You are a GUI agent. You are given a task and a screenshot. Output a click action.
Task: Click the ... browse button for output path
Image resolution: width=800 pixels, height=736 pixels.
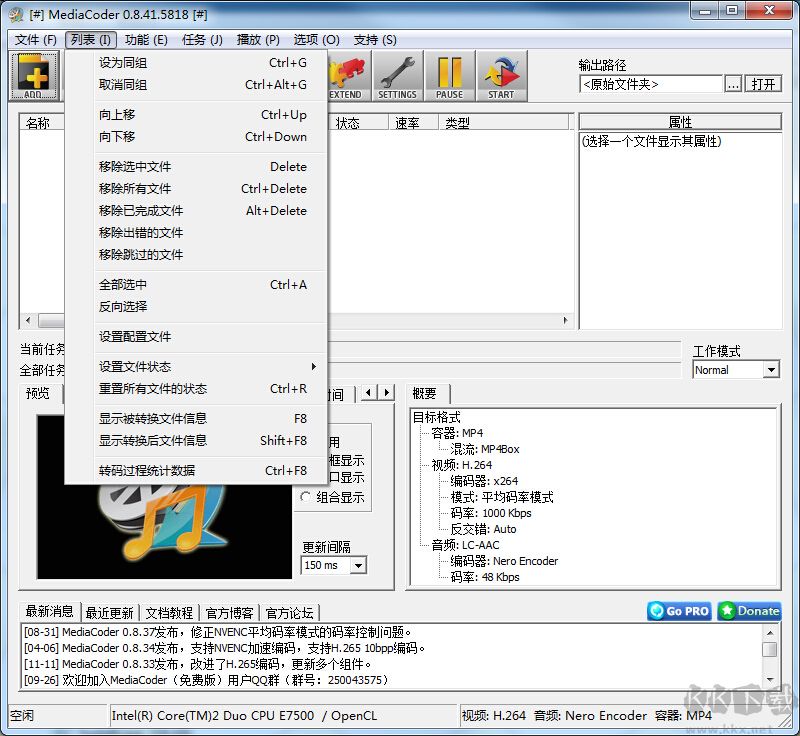coord(733,84)
